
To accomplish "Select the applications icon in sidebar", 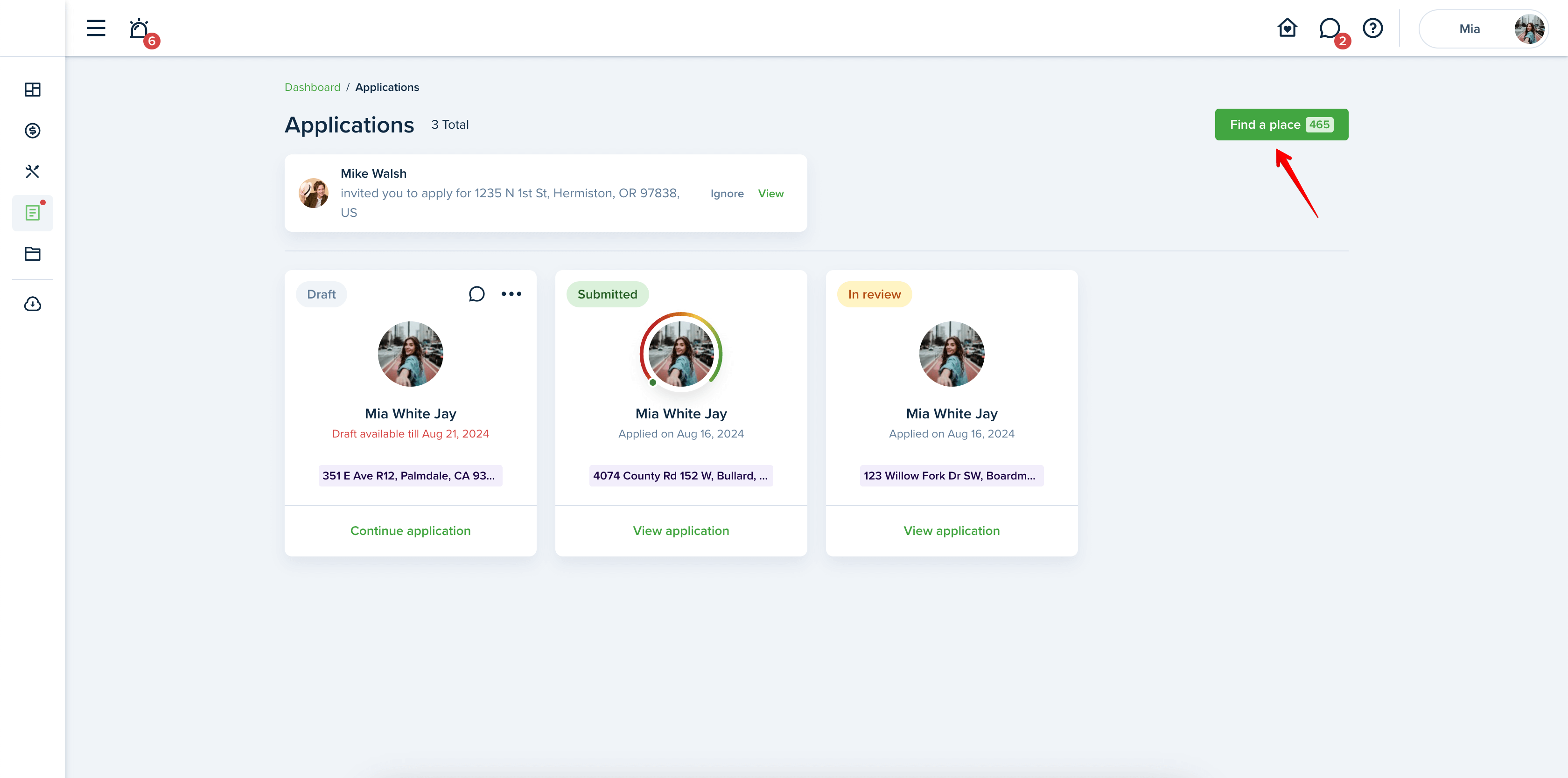I will click(32, 213).
